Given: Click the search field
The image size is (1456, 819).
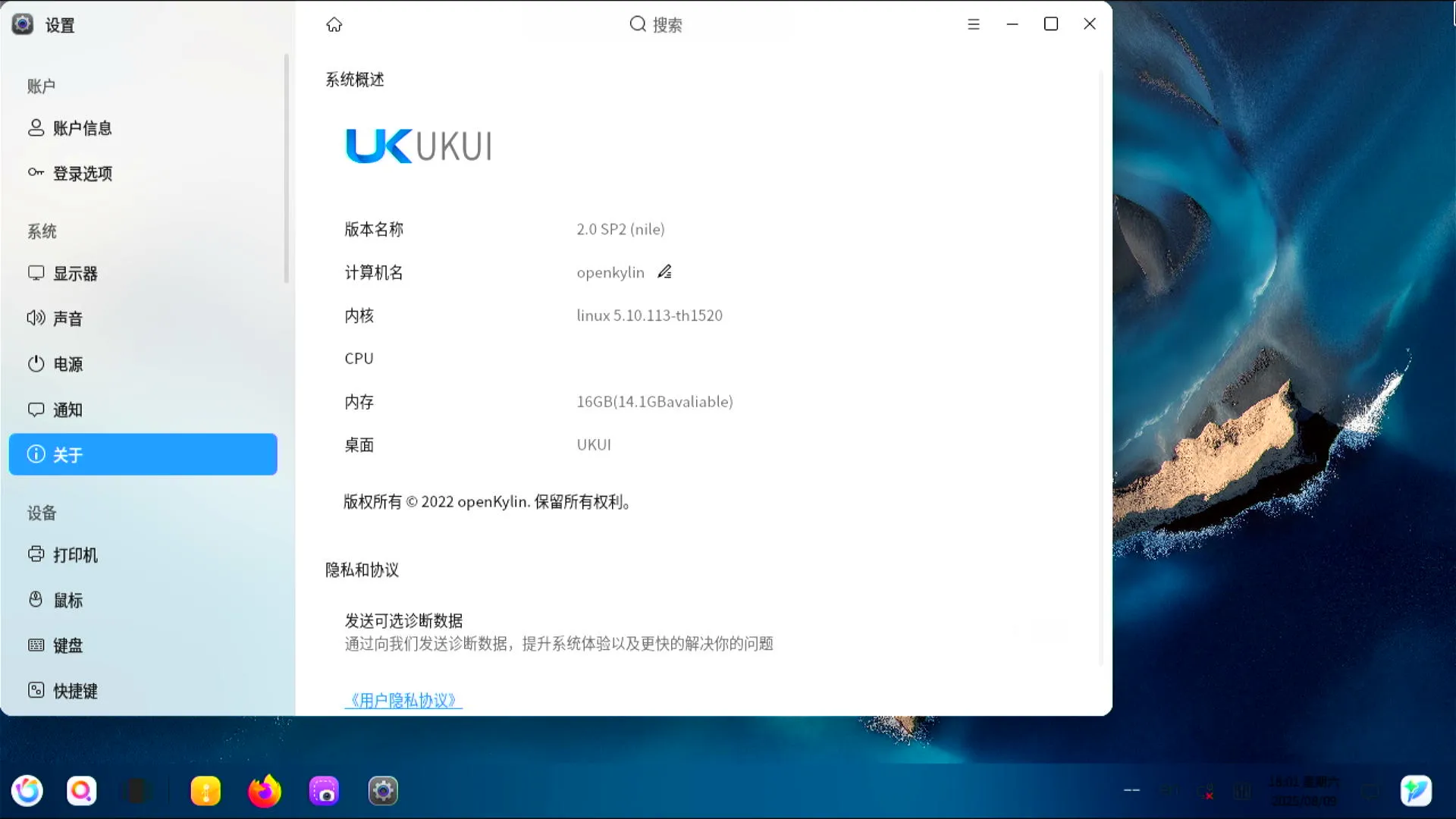Looking at the screenshot, I should click(x=657, y=25).
